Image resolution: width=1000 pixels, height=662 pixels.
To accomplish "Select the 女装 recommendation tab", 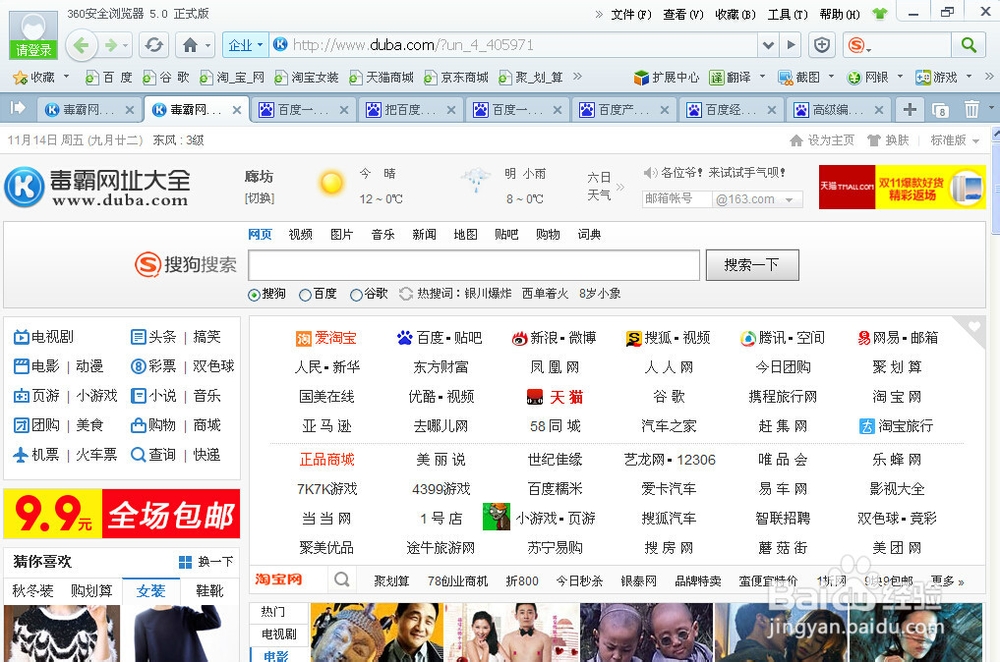I will [x=151, y=591].
